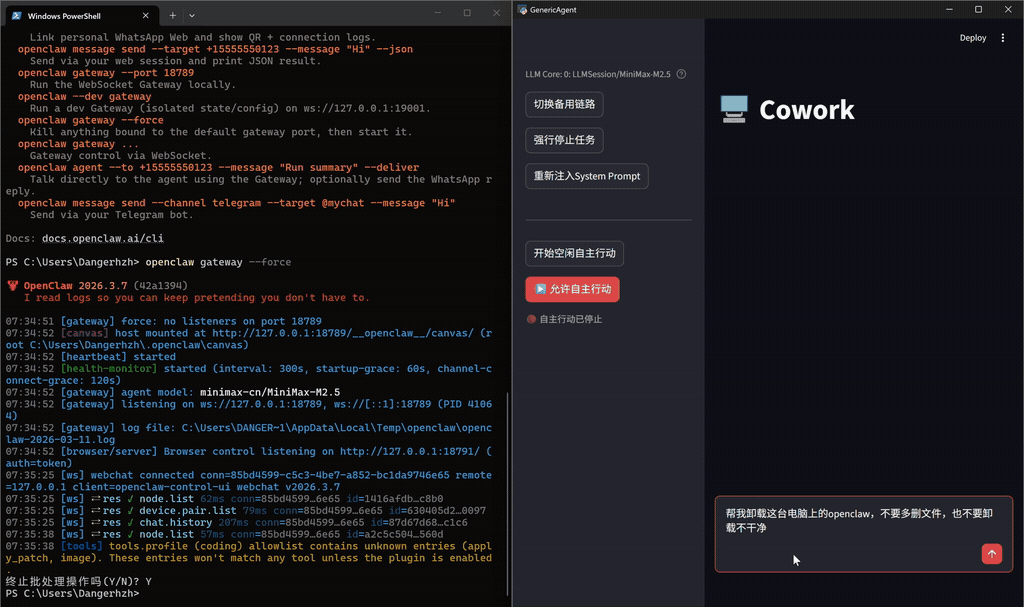Maximize the GenericAgent window

click(978, 10)
